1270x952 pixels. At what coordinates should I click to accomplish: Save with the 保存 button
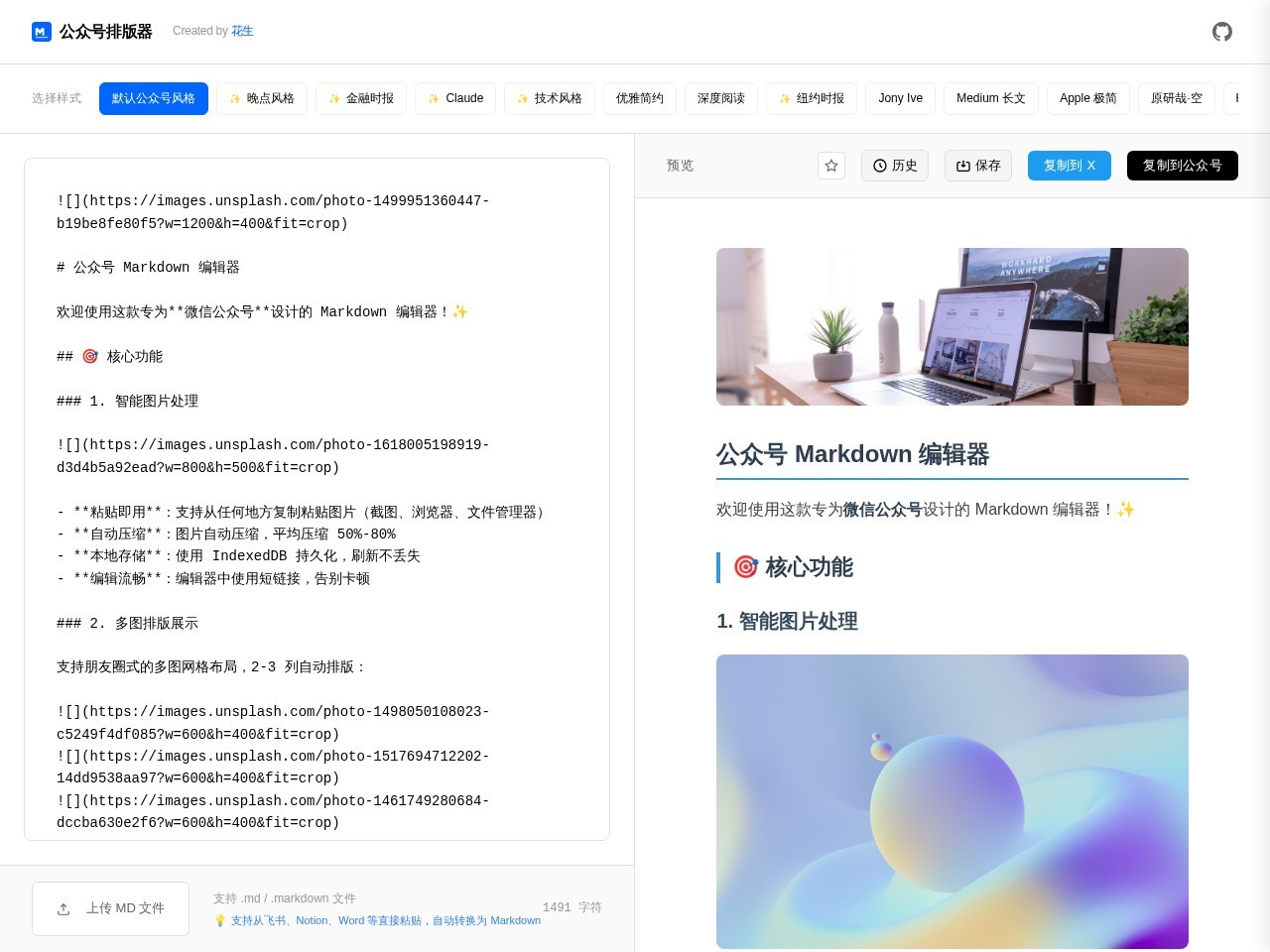[978, 166]
